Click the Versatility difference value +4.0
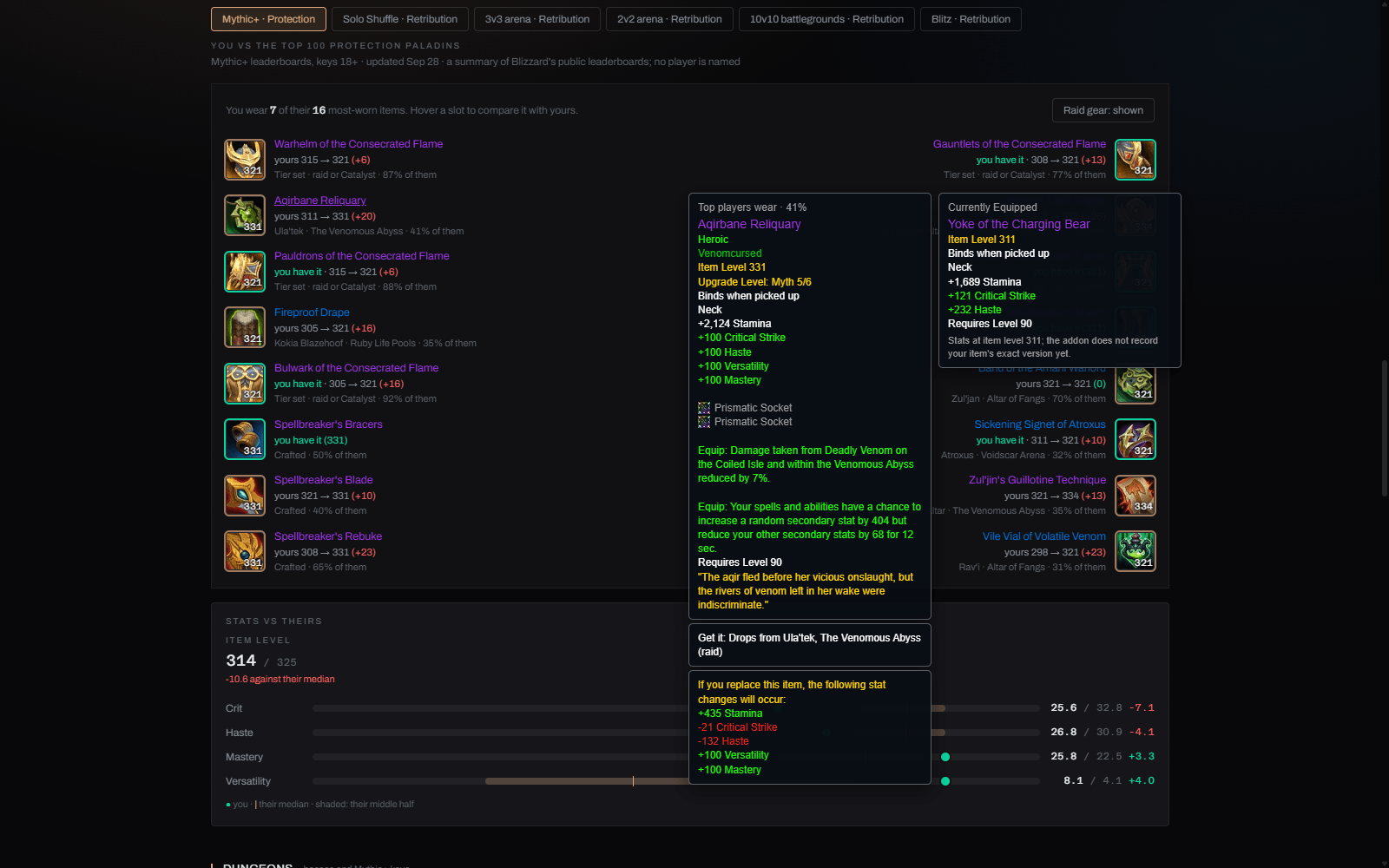 (x=1142, y=781)
